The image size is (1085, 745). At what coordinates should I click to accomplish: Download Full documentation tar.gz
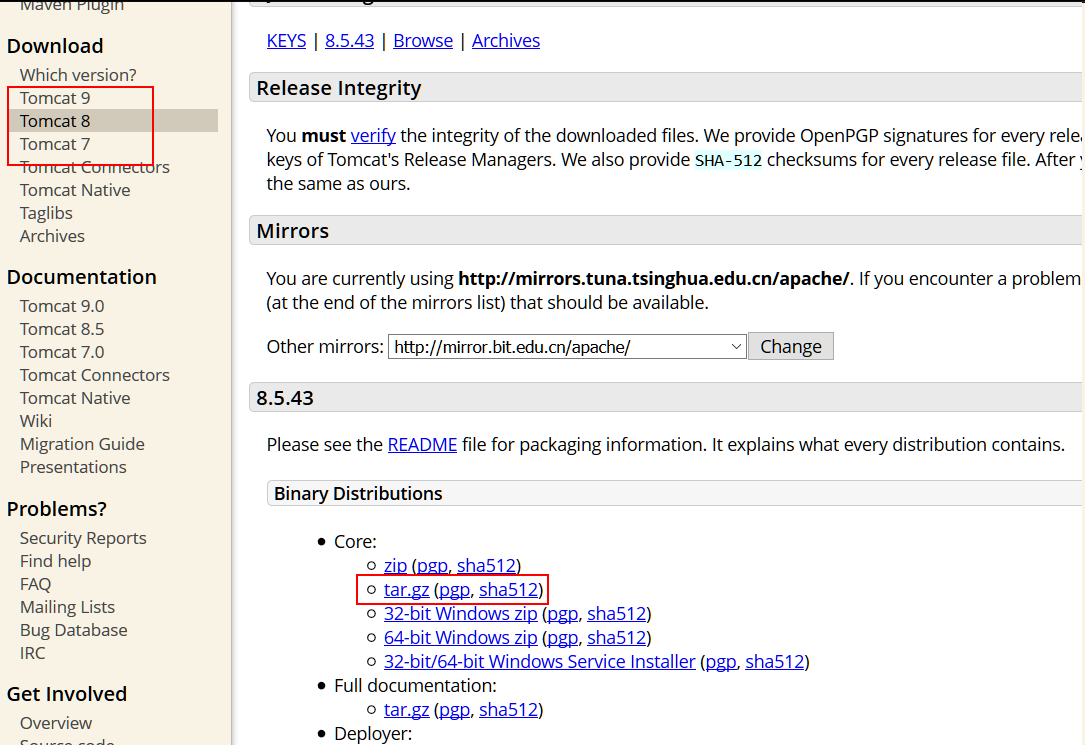(x=406, y=710)
